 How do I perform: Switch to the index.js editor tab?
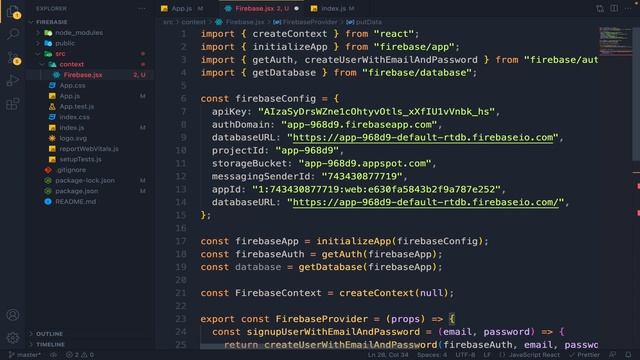tap(333, 9)
